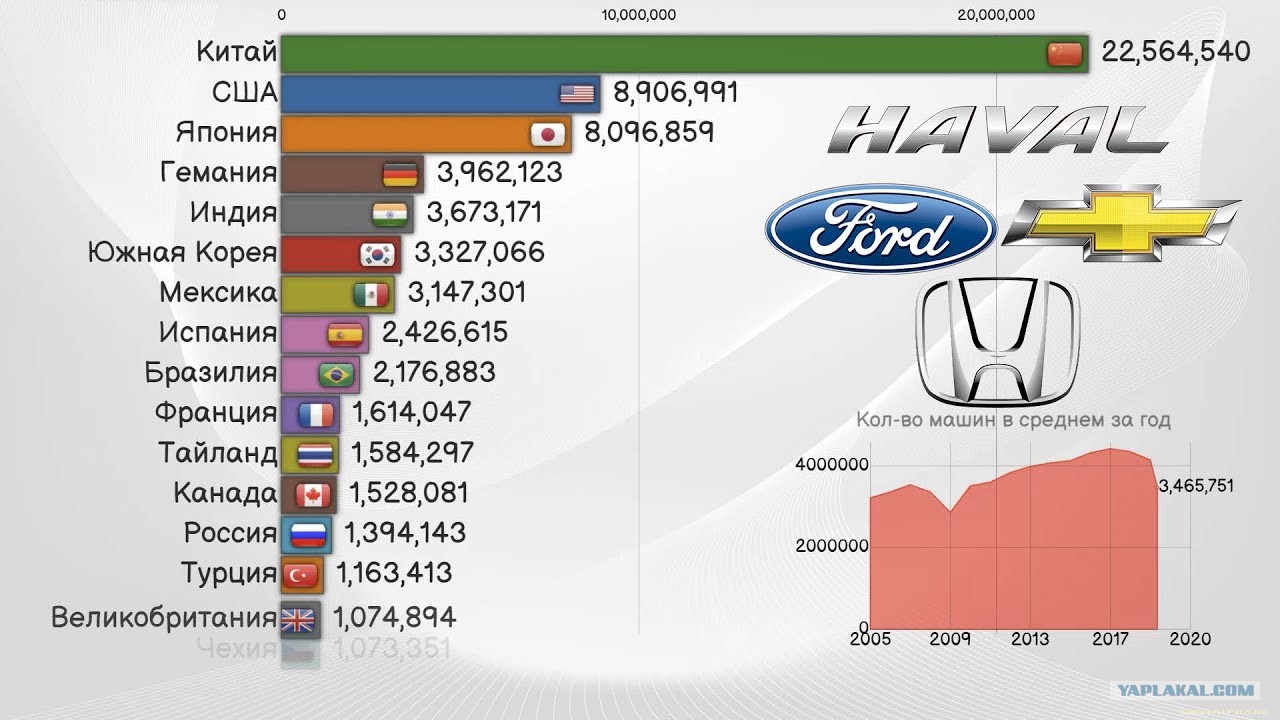Viewport: 1280px width, 720px height.
Task: Click the country label Франция
Action: point(215,414)
